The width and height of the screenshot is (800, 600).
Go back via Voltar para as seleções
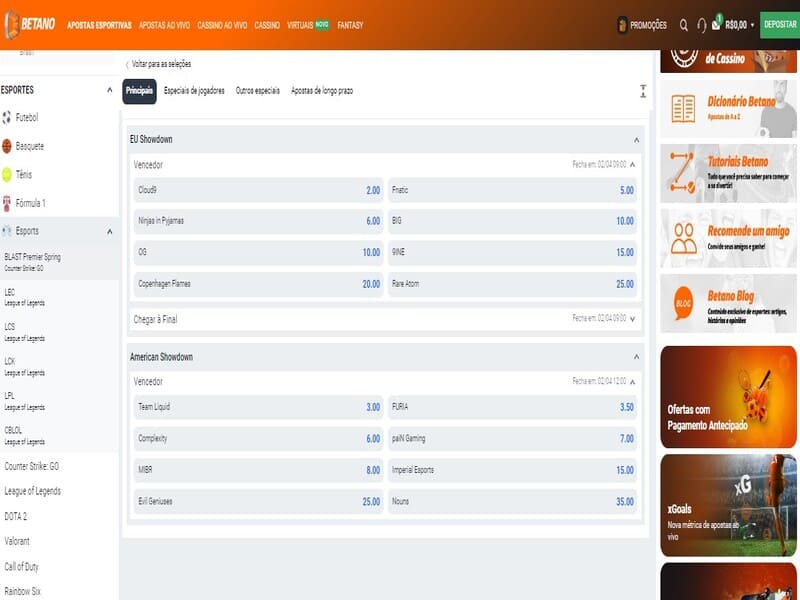point(161,64)
